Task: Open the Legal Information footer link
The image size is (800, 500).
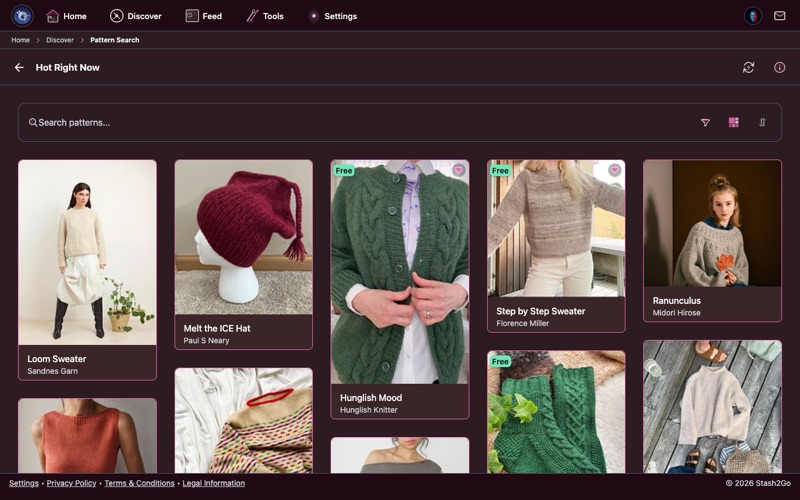Action: pyautogui.click(x=214, y=483)
